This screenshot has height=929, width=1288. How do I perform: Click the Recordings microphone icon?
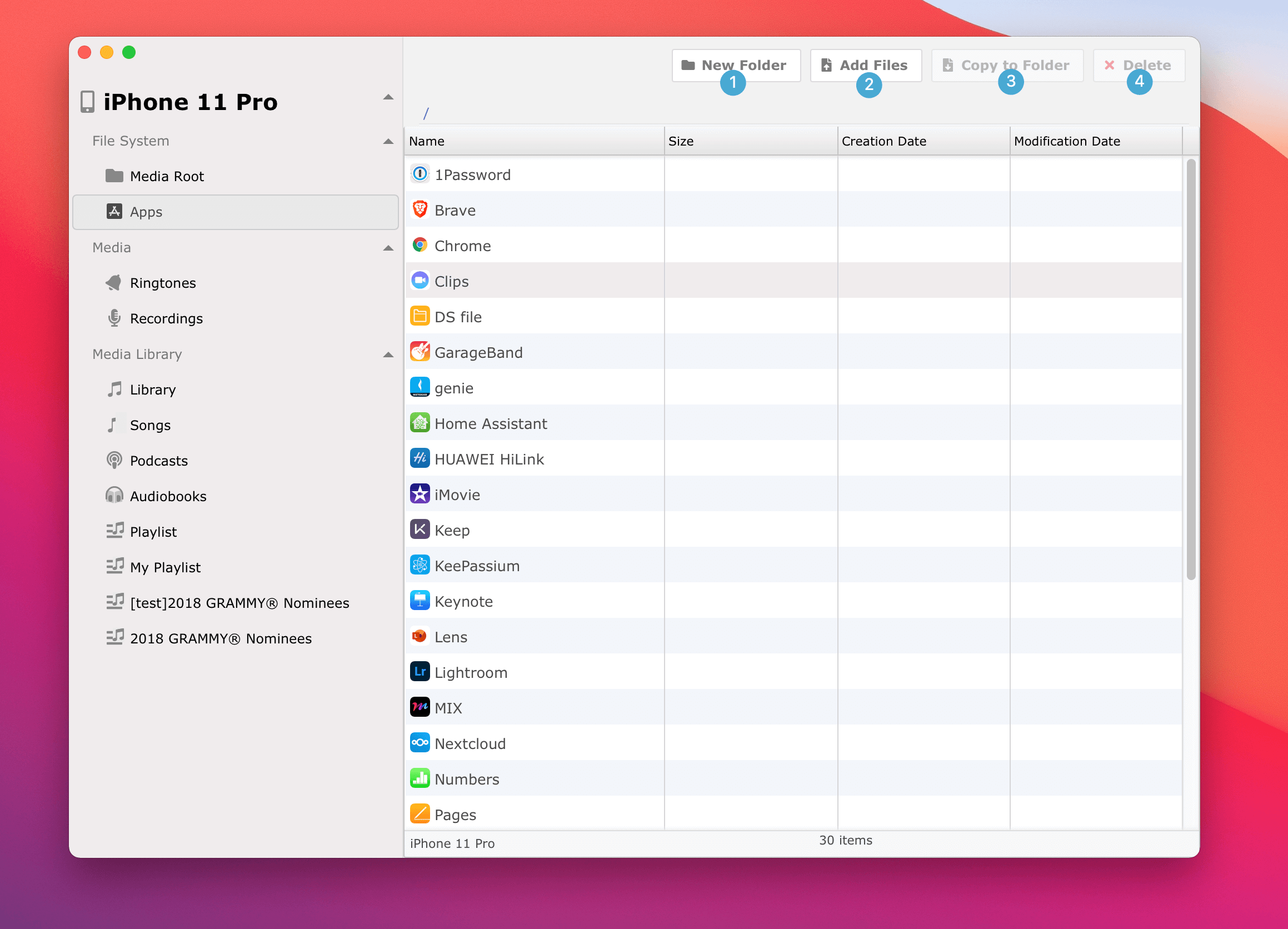tap(114, 318)
